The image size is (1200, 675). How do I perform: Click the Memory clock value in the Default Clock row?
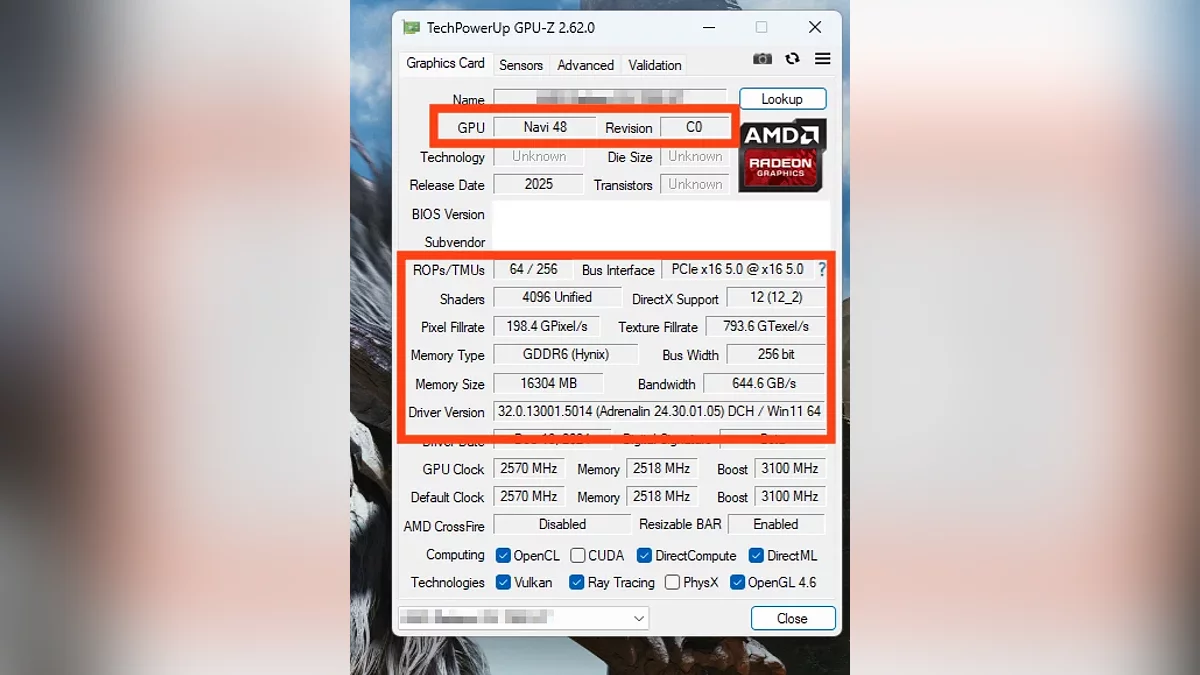point(662,496)
